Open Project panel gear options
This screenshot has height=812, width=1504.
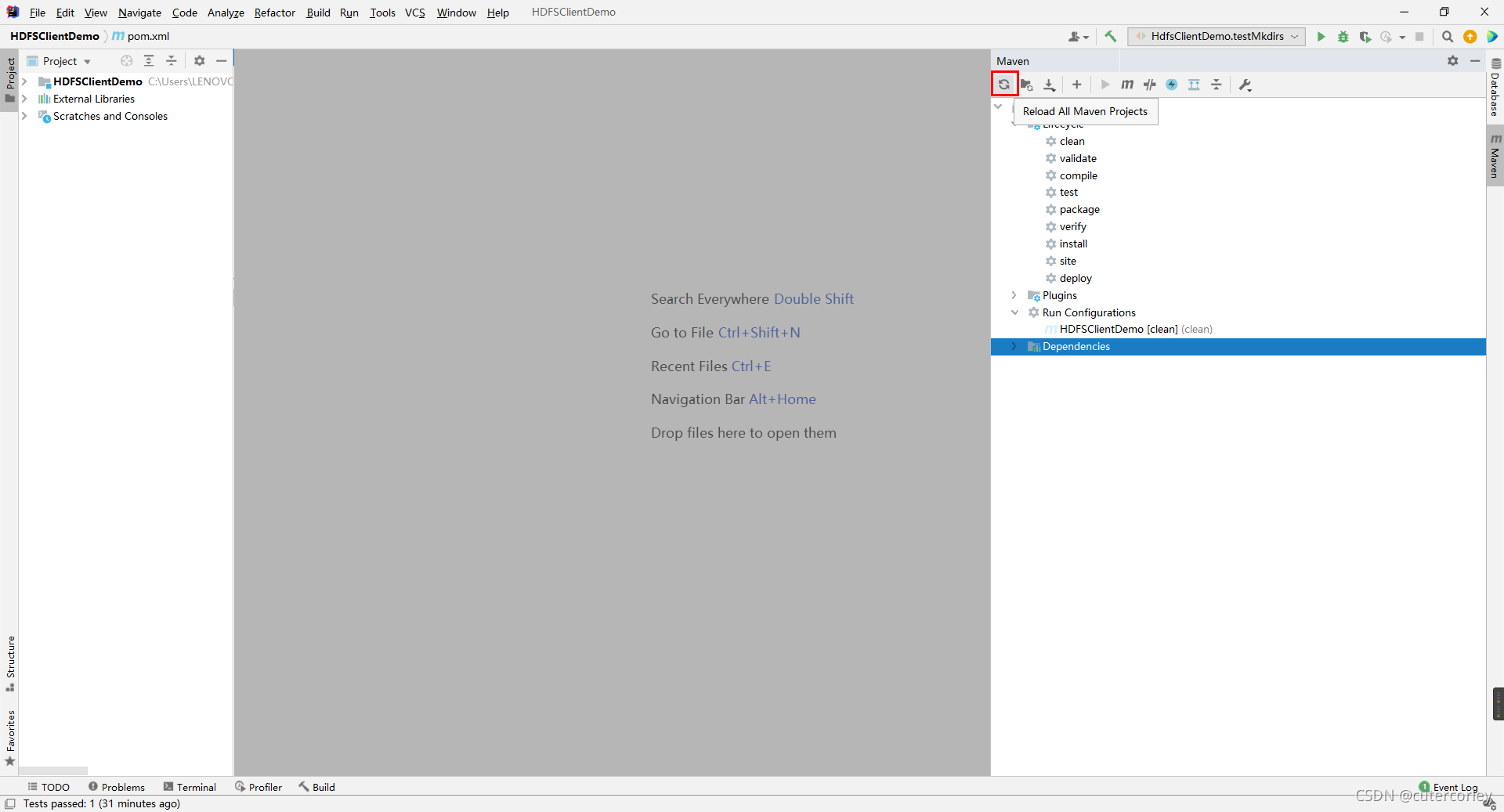[x=200, y=61]
